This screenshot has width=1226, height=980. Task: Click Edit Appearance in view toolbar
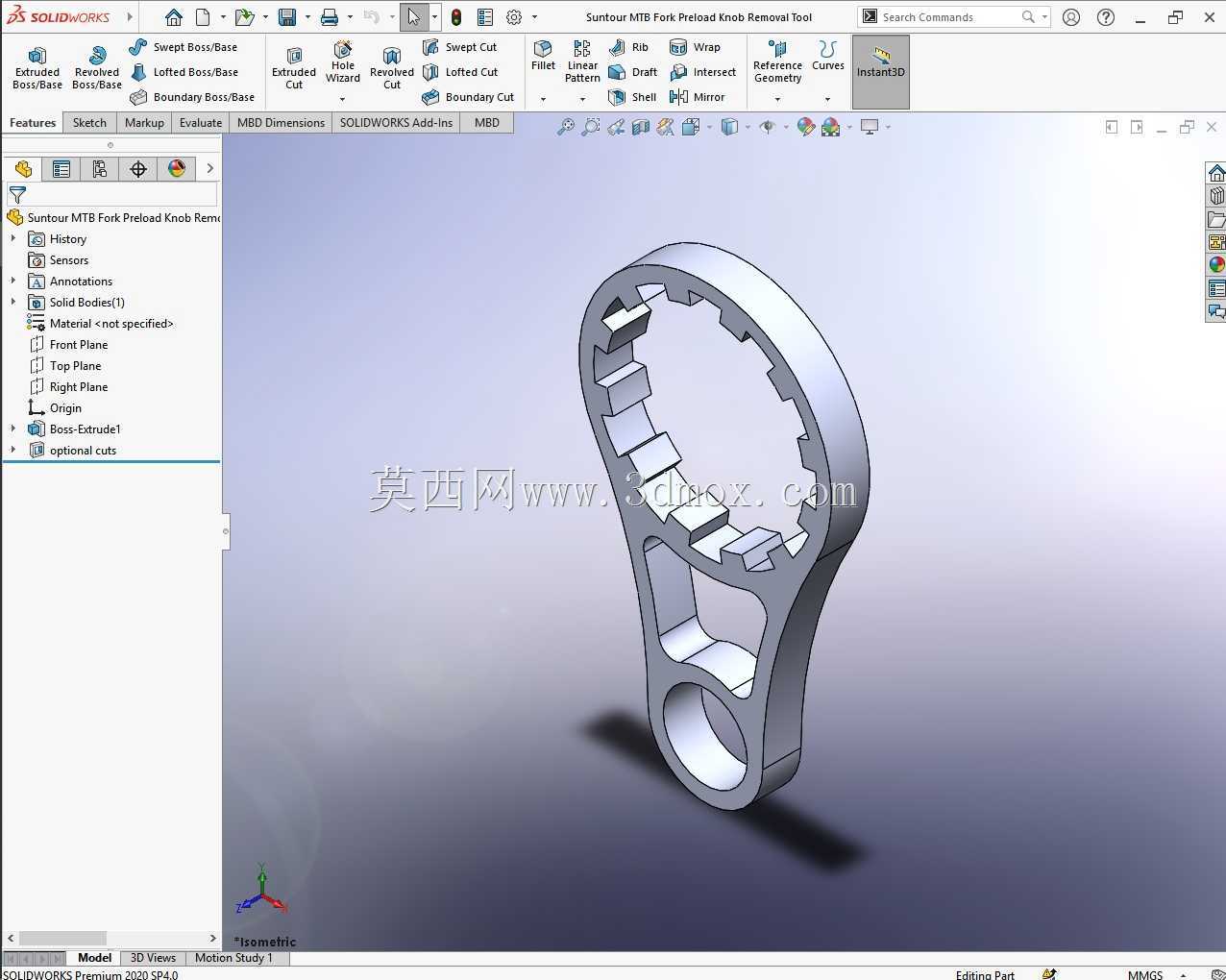coord(806,127)
